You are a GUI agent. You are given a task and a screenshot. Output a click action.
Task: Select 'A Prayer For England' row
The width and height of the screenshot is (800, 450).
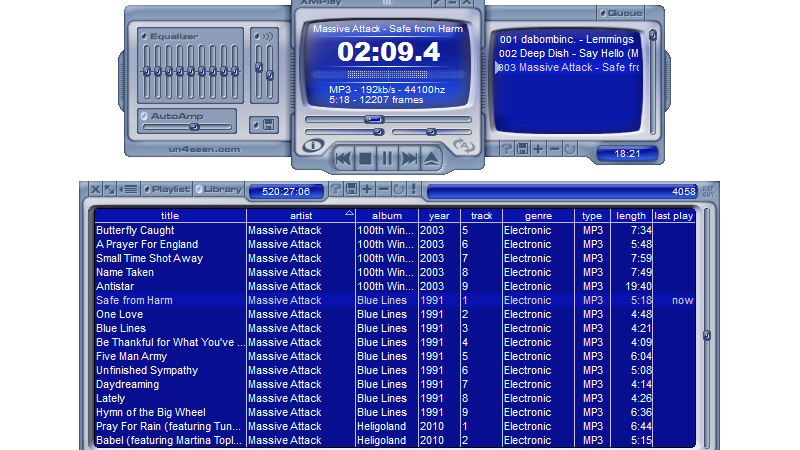tap(395, 244)
